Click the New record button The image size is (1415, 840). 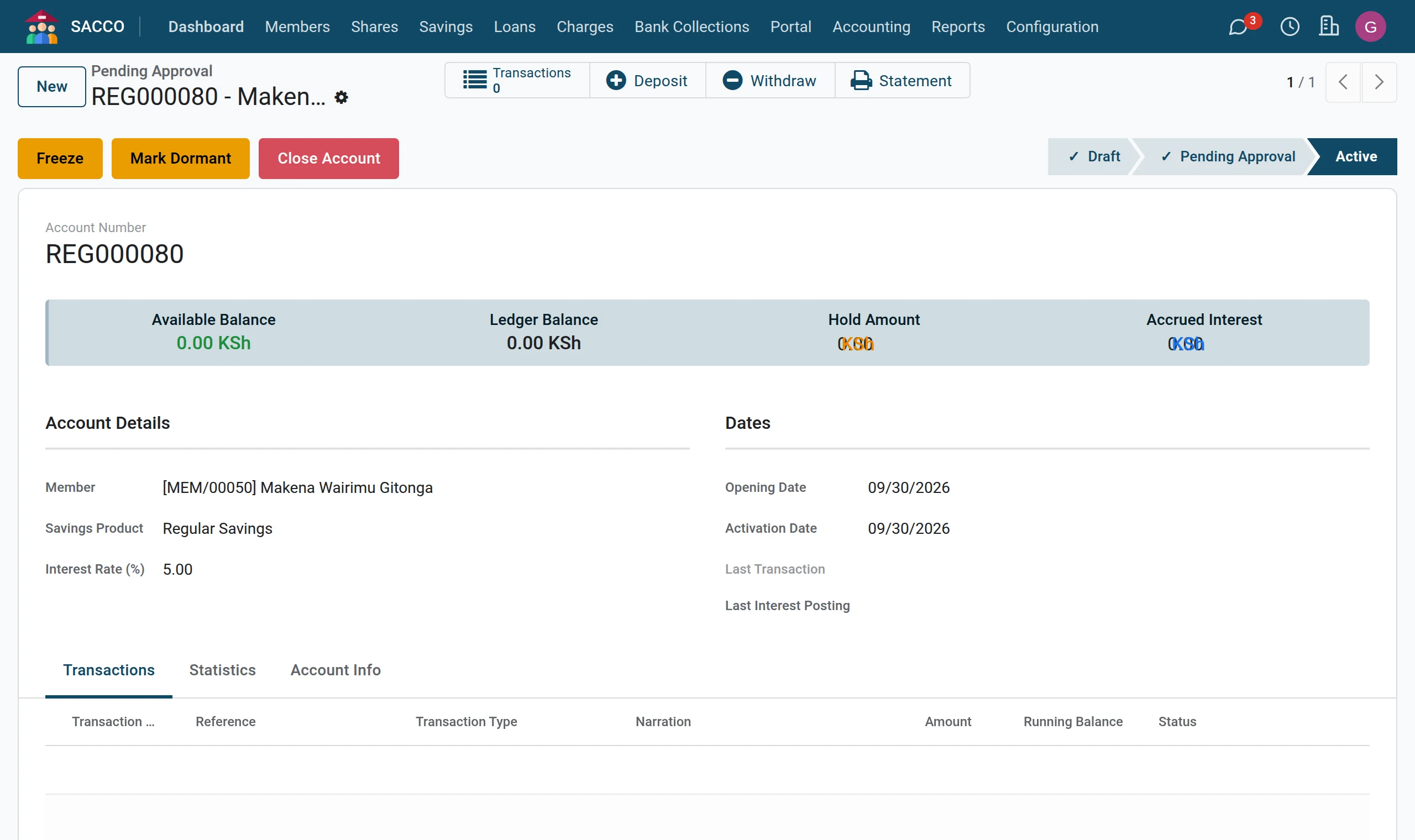click(x=51, y=86)
